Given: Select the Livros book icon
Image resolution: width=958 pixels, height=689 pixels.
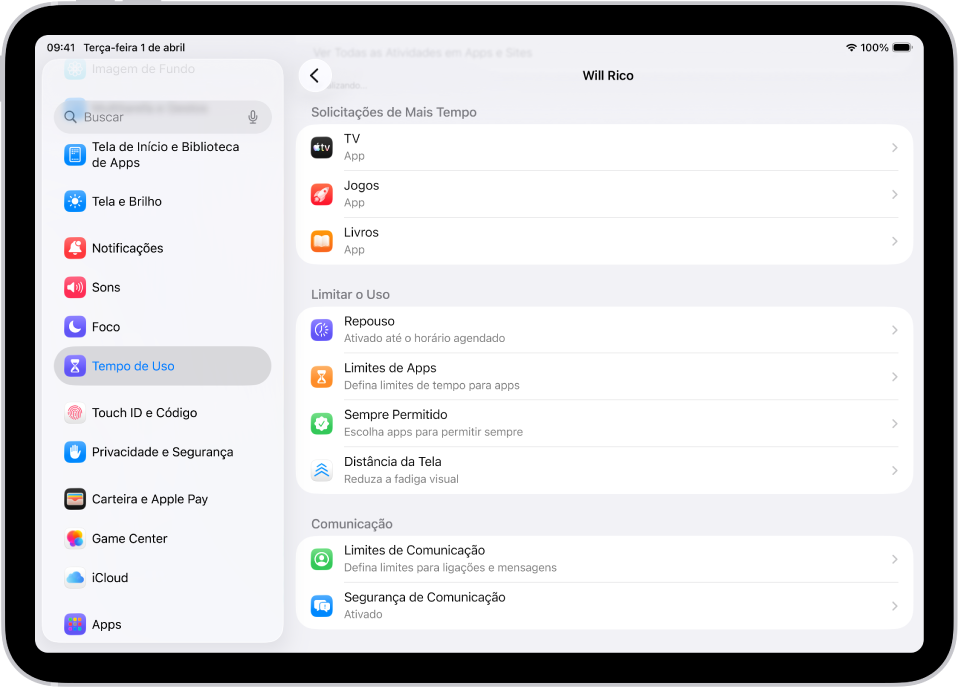Looking at the screenshot, I should 321,241.
